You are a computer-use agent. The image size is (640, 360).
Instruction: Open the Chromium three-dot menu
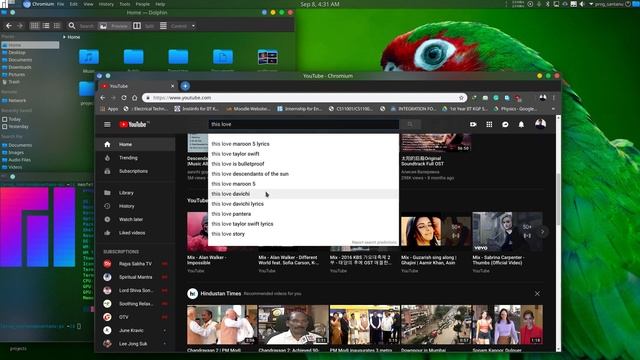pyautogui.click(x=554, y=98)
